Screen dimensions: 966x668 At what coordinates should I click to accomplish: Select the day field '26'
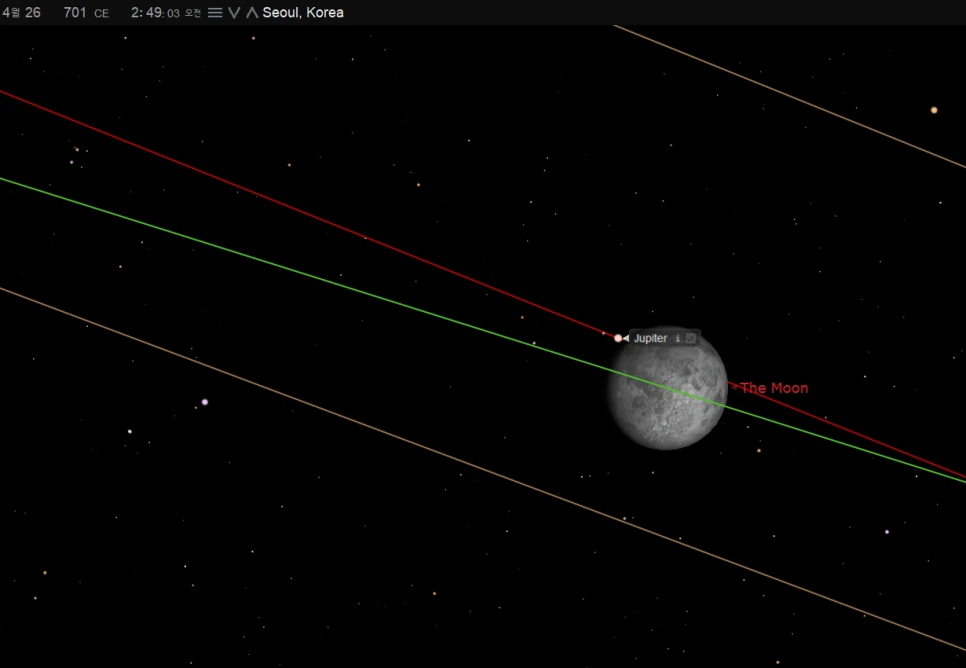(33, 13)
